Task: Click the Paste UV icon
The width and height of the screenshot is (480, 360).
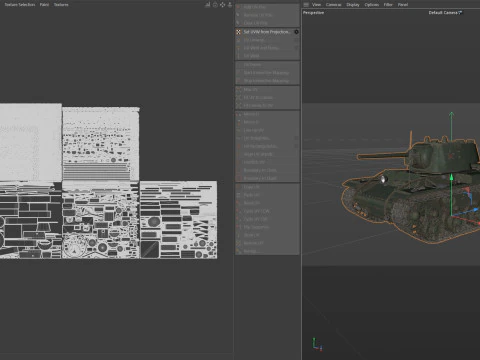Action: pyautogui.click(x=239, y=195)
